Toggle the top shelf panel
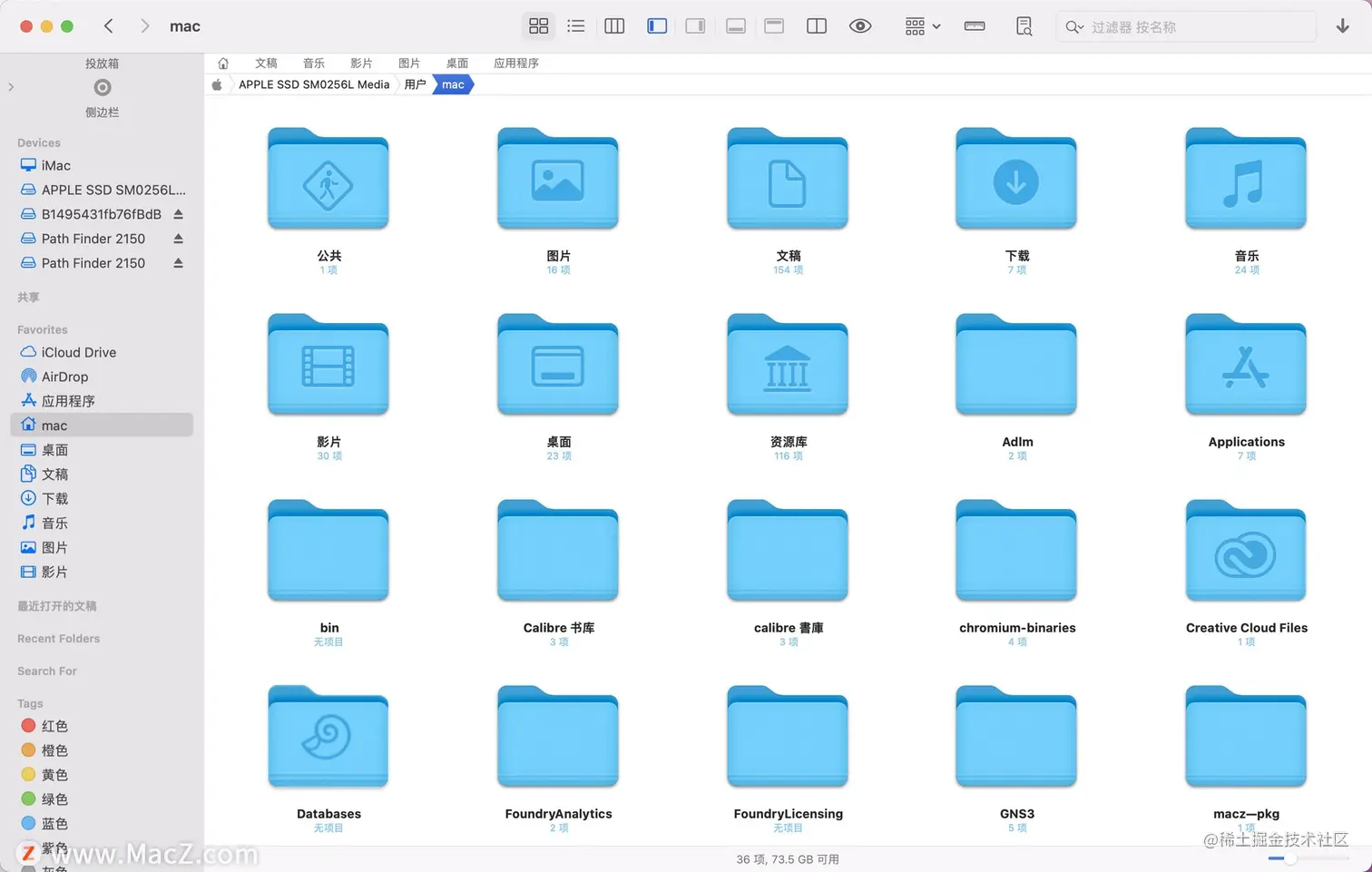The image size is (1372, 872). point(774,26)
